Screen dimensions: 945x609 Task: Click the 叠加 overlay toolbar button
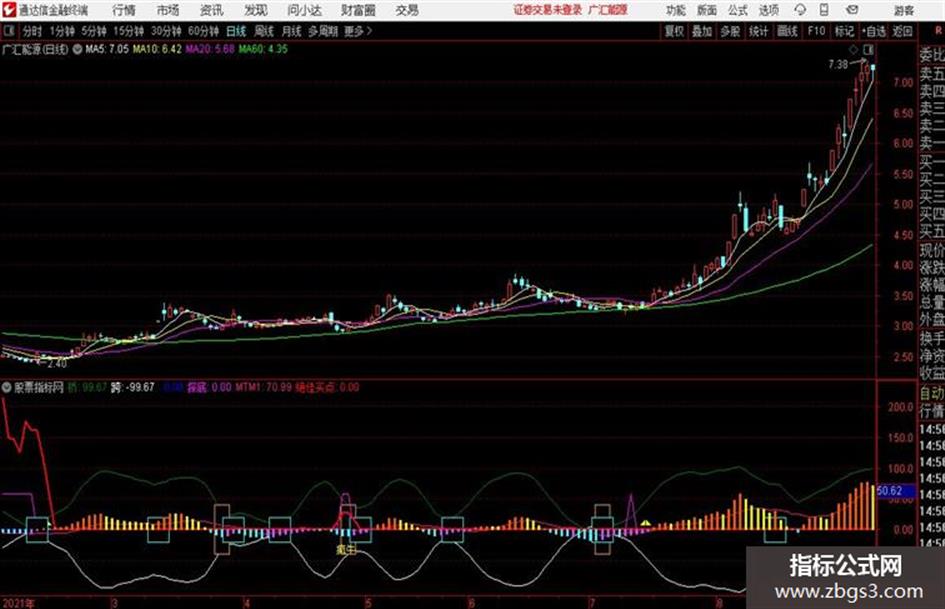(702, 31)
